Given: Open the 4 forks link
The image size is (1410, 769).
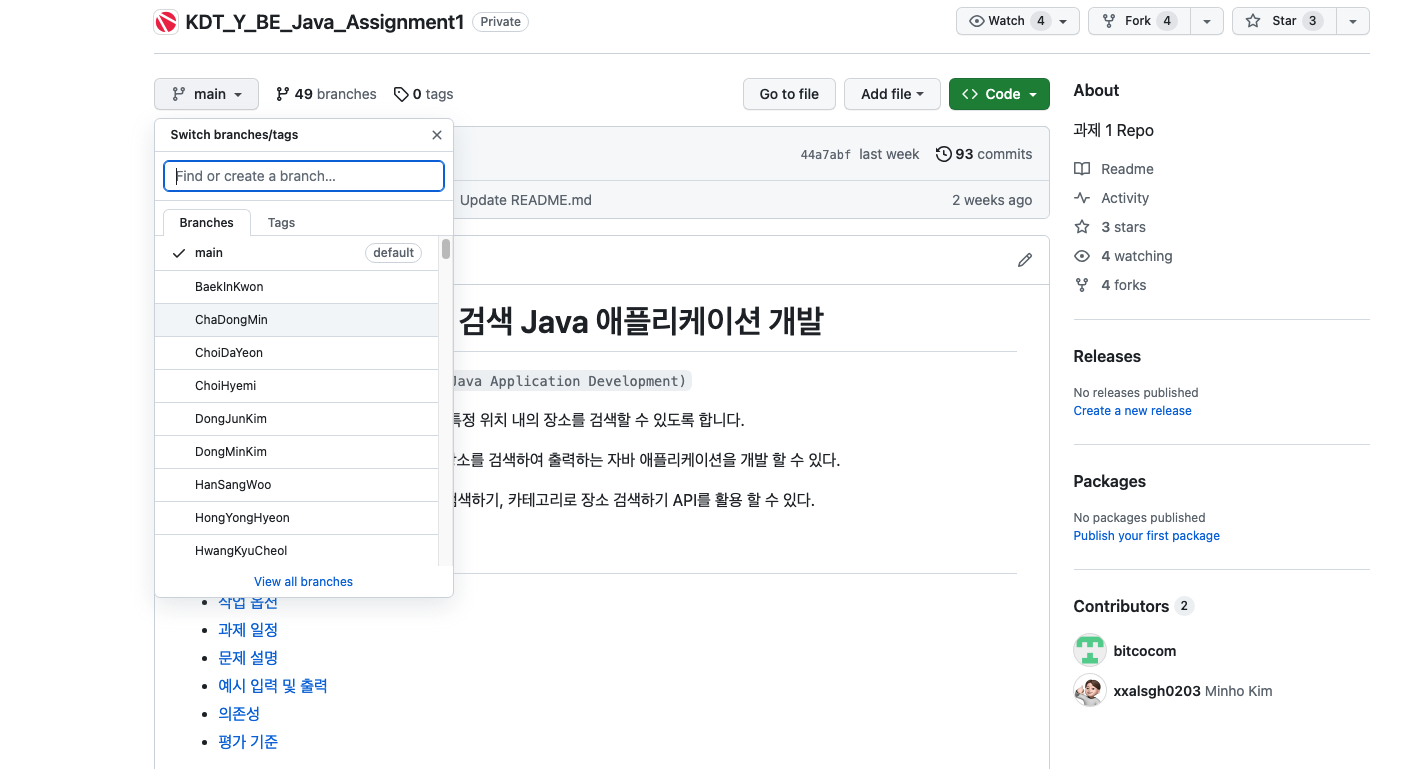Looking at the screenshot, I should click(x=1110, y=285).
